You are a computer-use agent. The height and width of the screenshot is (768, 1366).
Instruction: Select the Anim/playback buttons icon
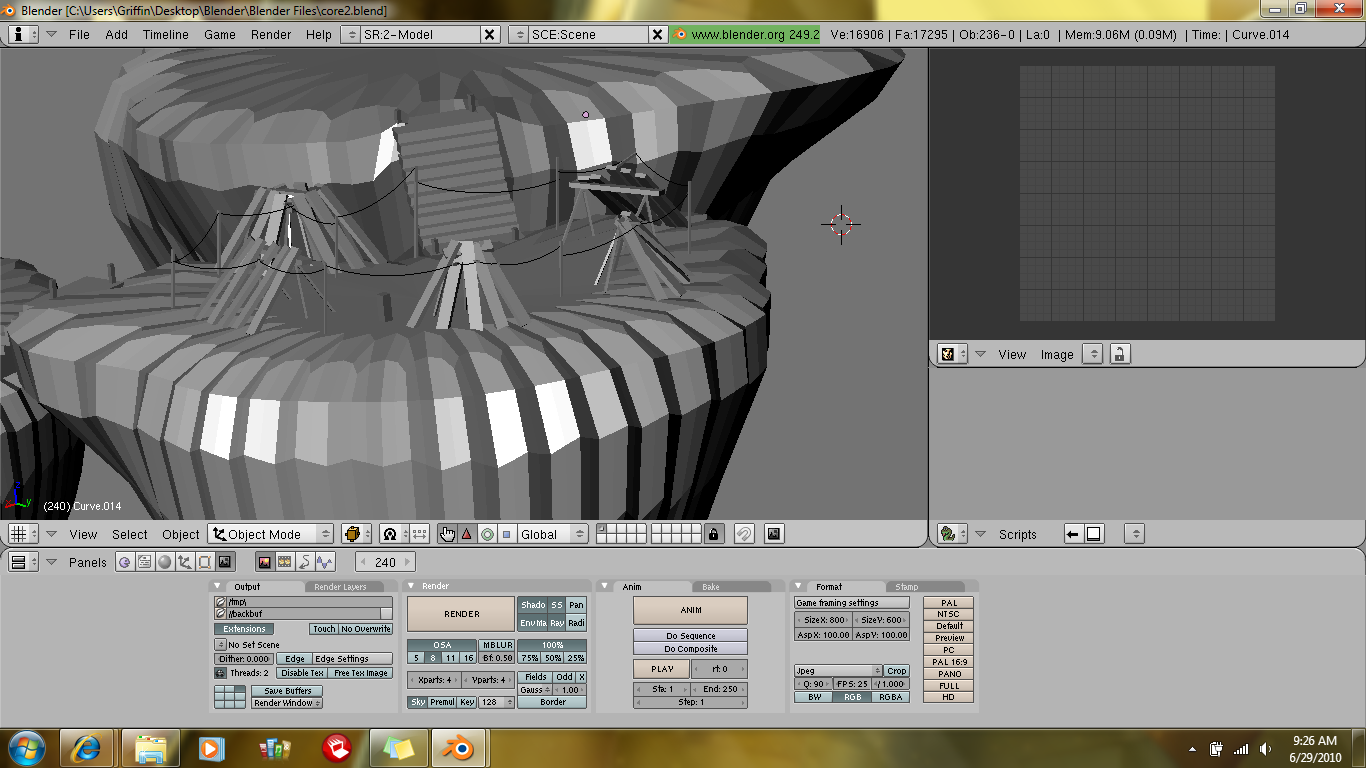(x=305, y=562)
